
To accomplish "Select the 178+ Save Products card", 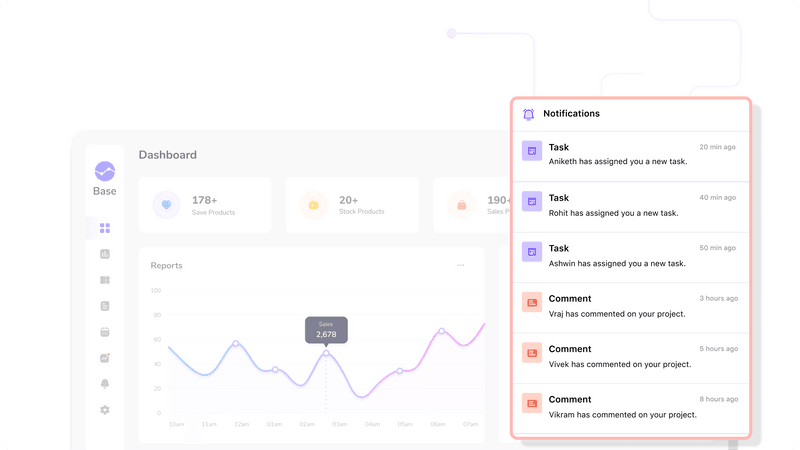I will point(205,205).
